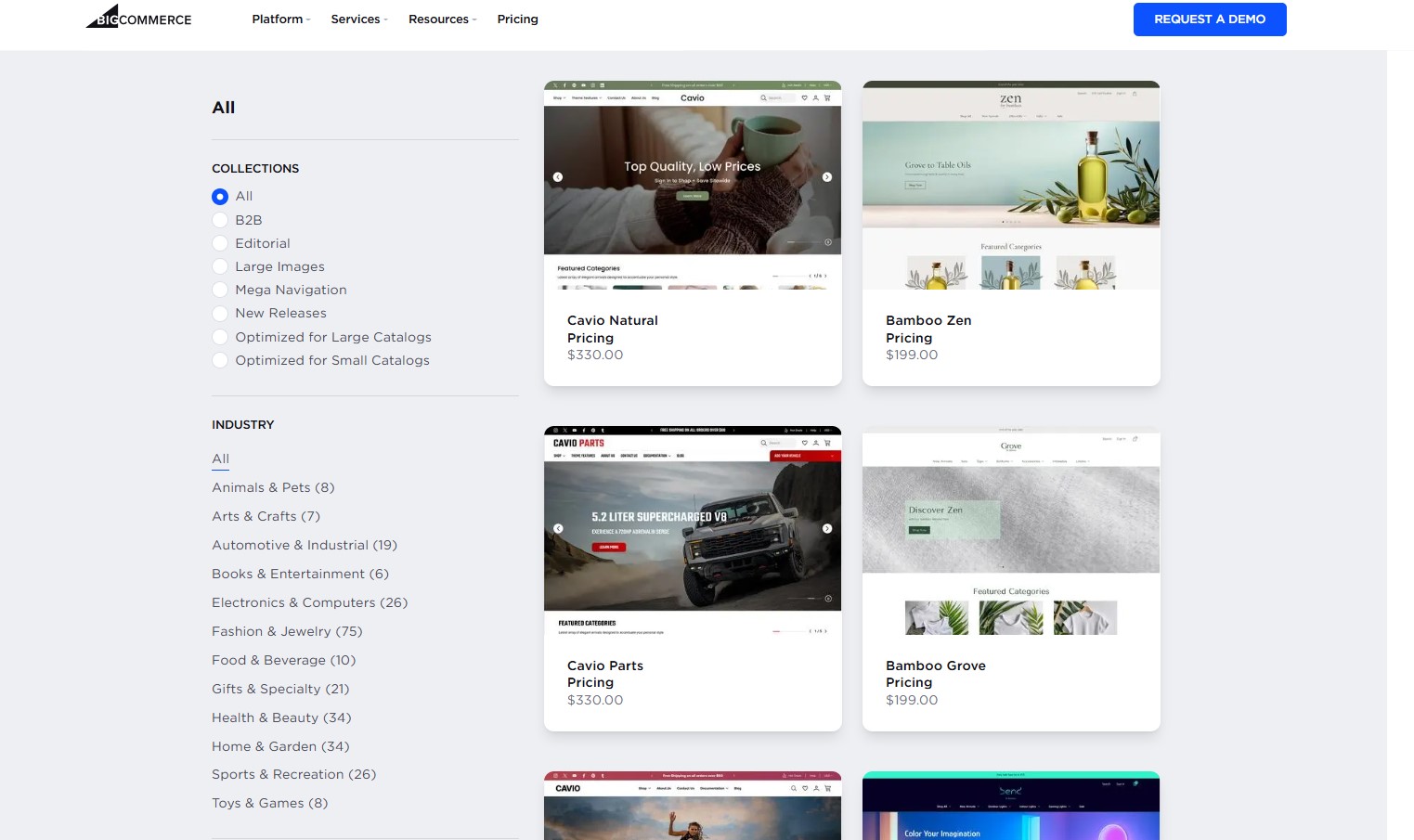1414x840 pixels.
Task: Filter by Automotive & Industrial
Action: (305, 545)
